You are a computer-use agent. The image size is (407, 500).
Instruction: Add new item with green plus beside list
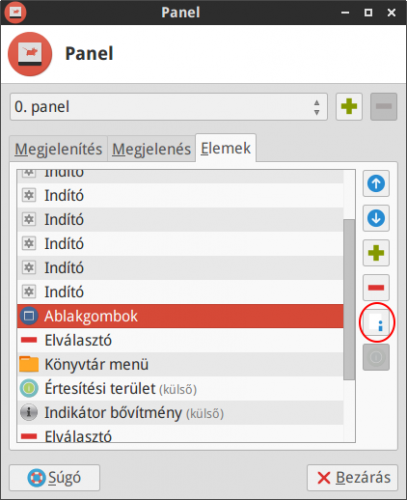[x=376, y=253]
